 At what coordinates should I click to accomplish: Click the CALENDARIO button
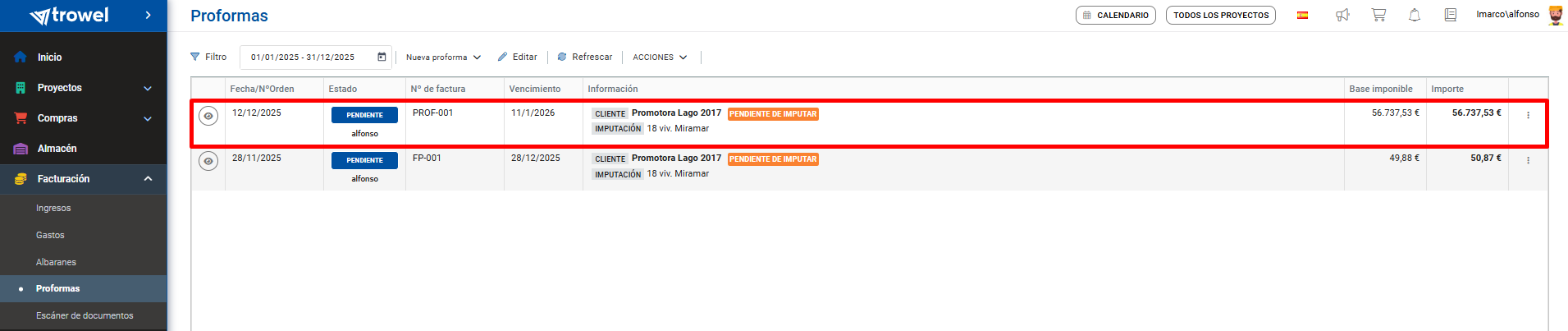[x=1115, y=15]
